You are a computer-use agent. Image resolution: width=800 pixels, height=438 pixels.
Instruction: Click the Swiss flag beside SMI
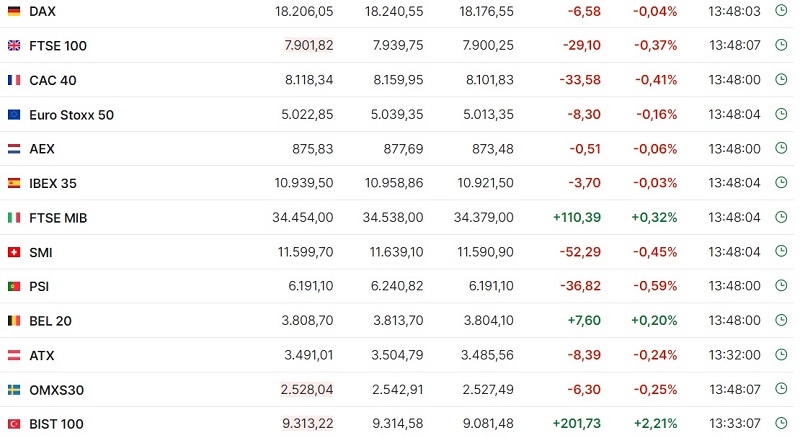coord(14,252)
